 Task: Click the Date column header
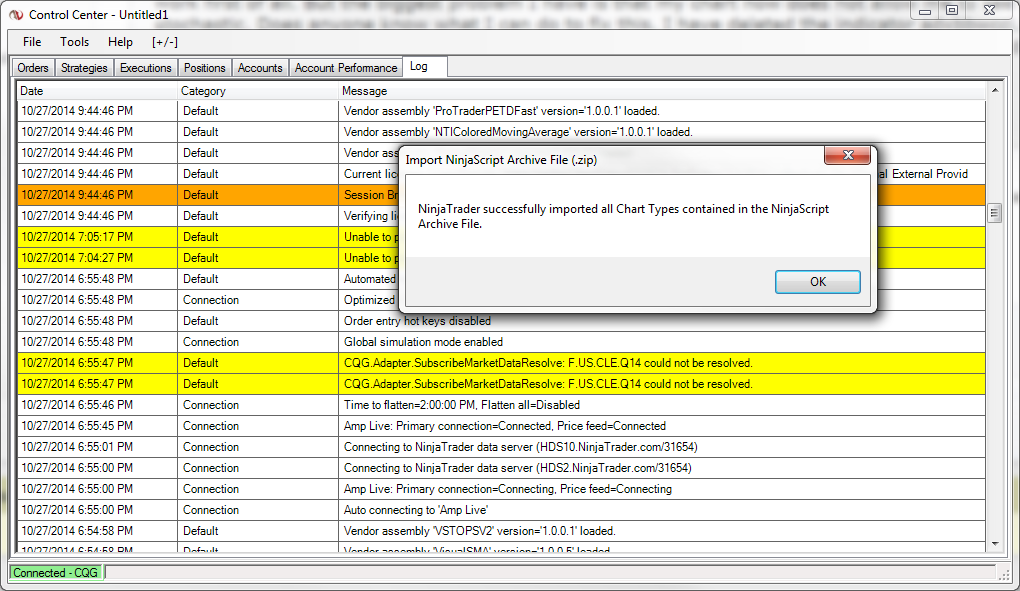coord(97,91)
